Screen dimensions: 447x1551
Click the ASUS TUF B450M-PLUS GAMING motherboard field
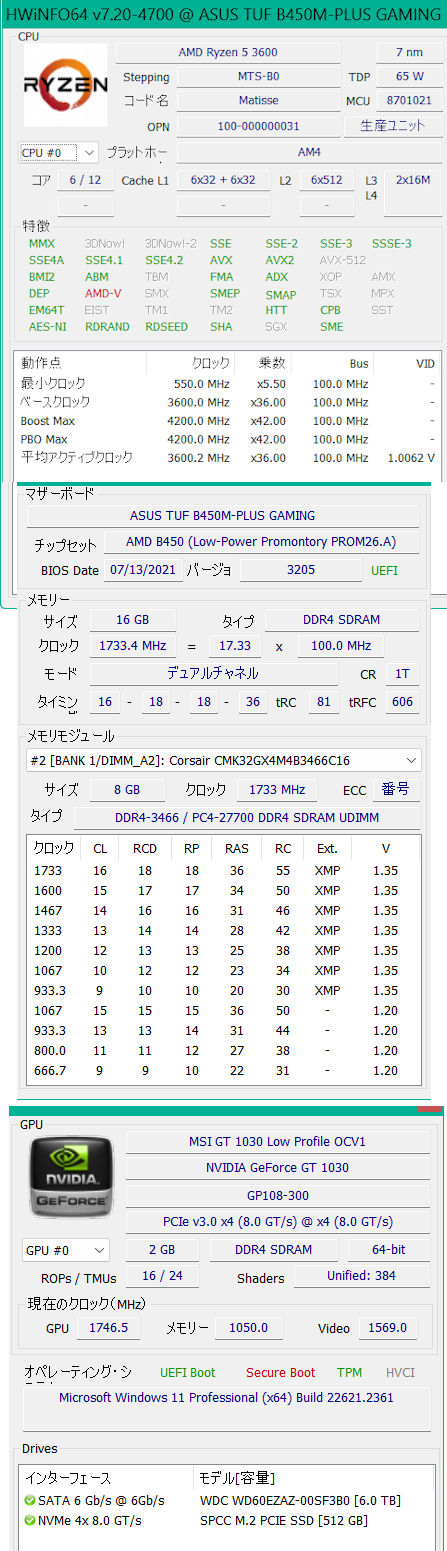[222, 516]
